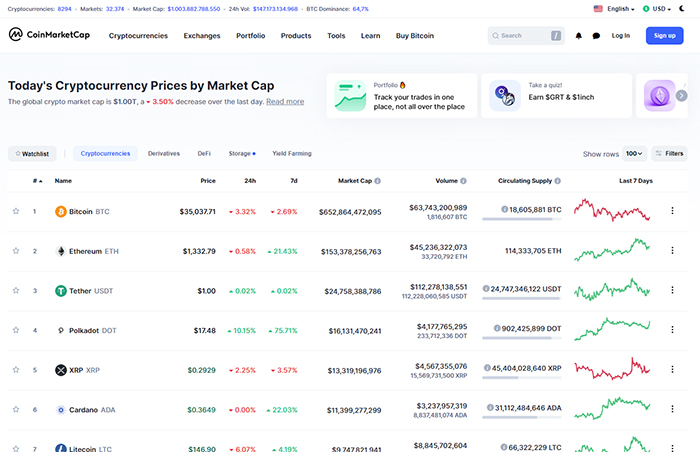Click the Tether coin logo

click(x=61, y=291)
